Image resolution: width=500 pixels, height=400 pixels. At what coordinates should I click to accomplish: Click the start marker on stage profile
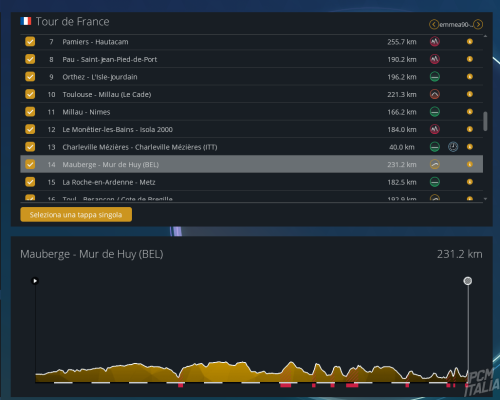point(35,281)
